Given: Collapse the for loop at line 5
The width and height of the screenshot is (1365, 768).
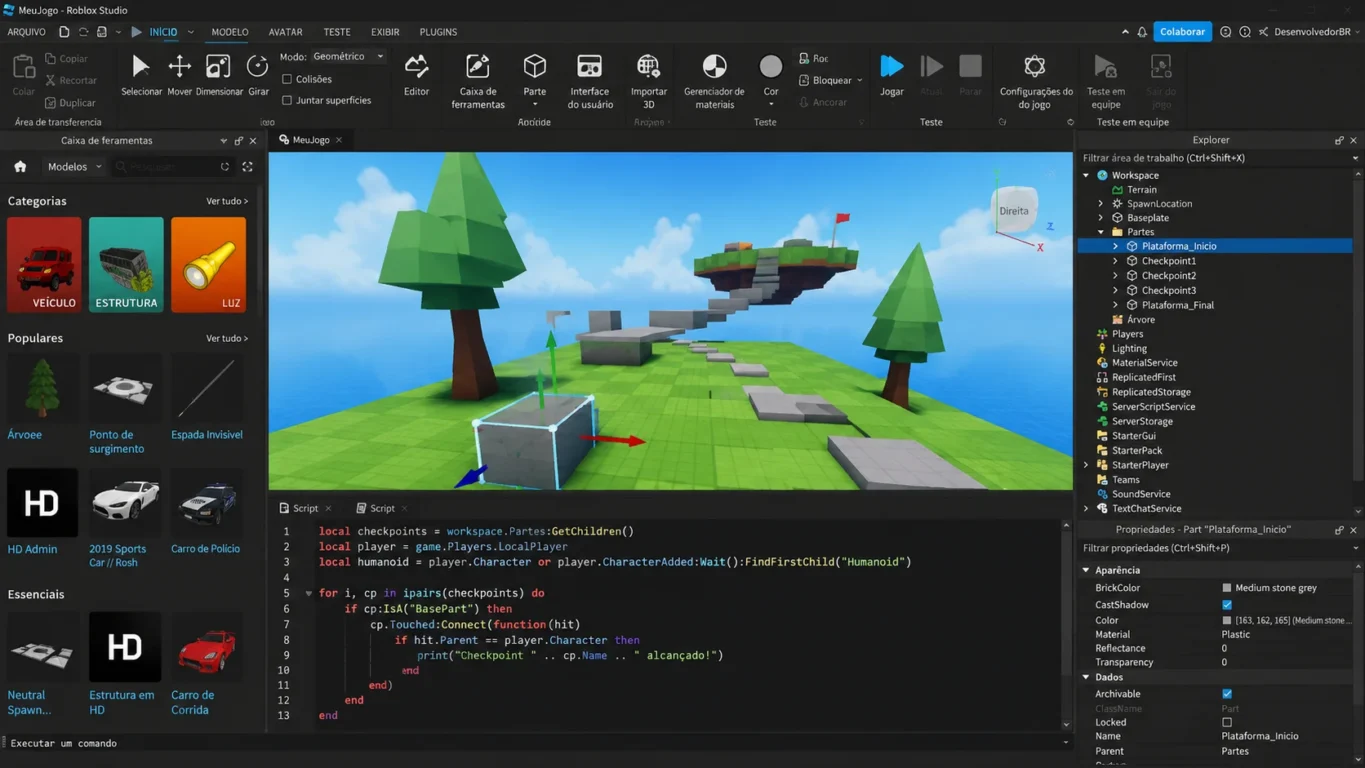Looking at the screenshot, I should point(309,594).
